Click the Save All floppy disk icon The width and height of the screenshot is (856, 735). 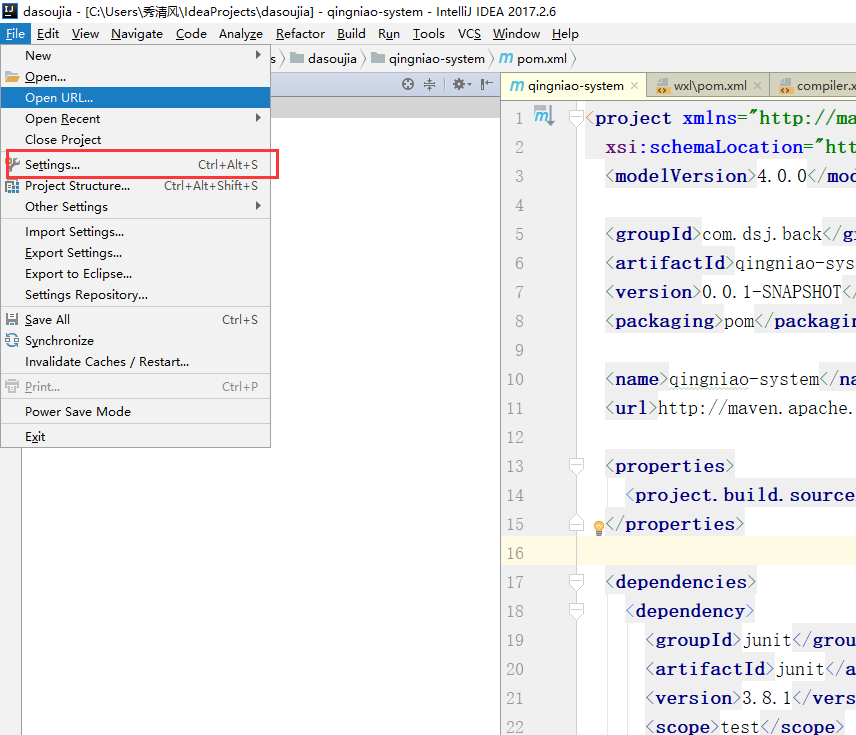click(x=12, y=319)
